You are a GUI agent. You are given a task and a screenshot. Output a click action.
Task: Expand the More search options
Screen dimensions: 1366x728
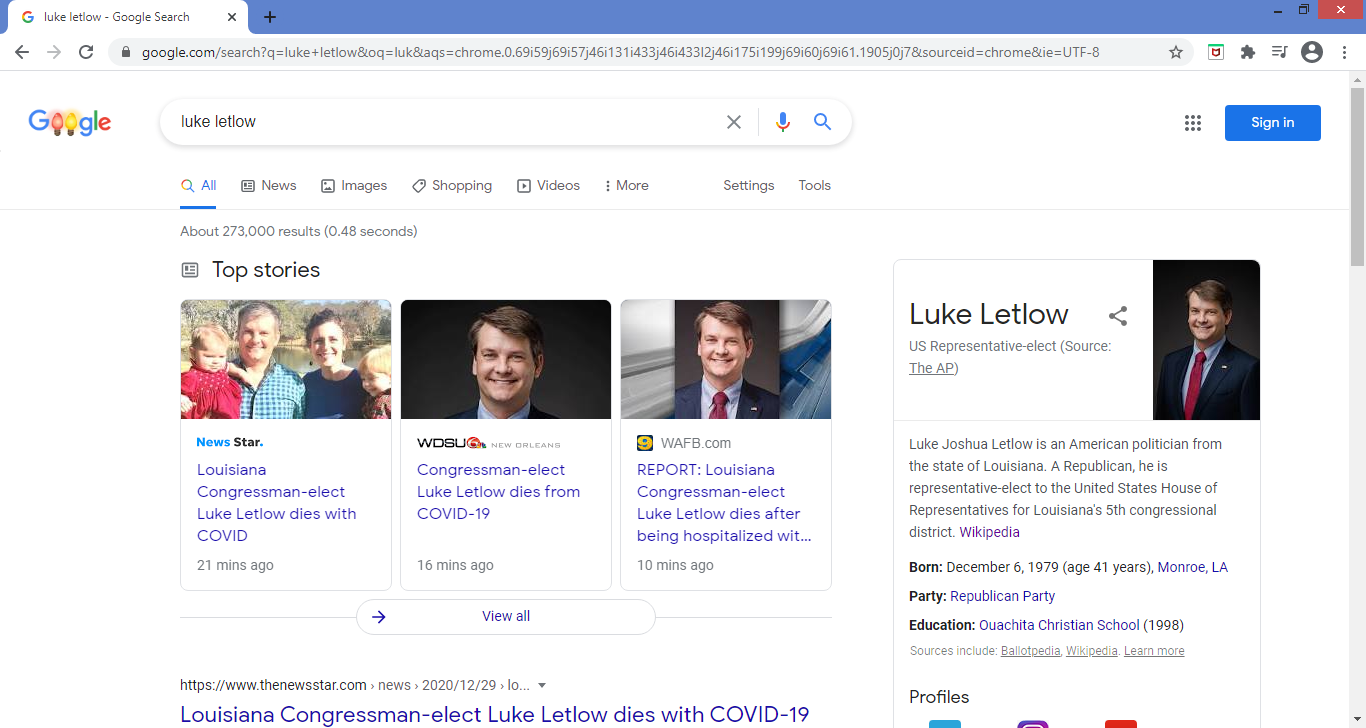(x=627, y=186)
